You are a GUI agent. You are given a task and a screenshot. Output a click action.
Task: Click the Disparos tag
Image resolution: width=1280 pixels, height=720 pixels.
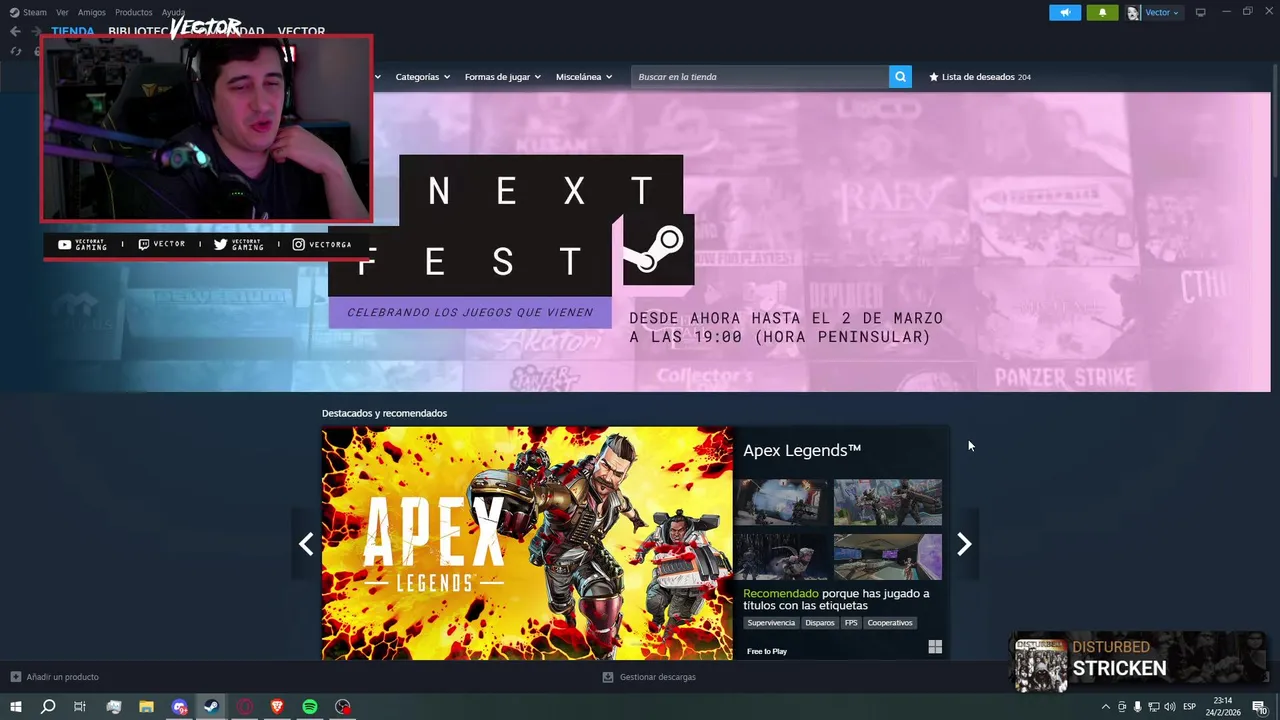pyautogui.click(x=819, y=622)
